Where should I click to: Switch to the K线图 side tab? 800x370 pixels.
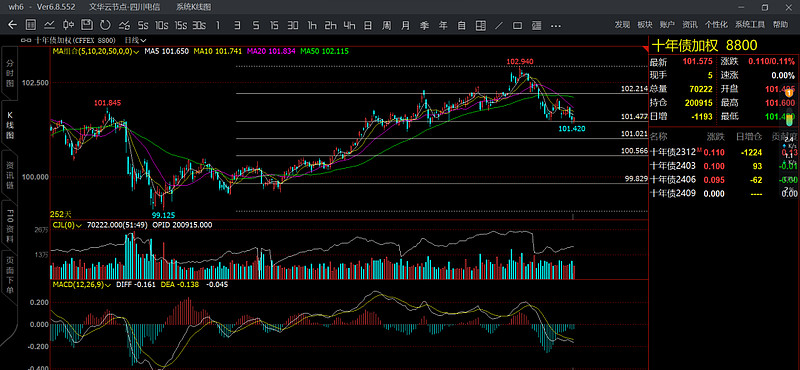click(x=9, y=125)
